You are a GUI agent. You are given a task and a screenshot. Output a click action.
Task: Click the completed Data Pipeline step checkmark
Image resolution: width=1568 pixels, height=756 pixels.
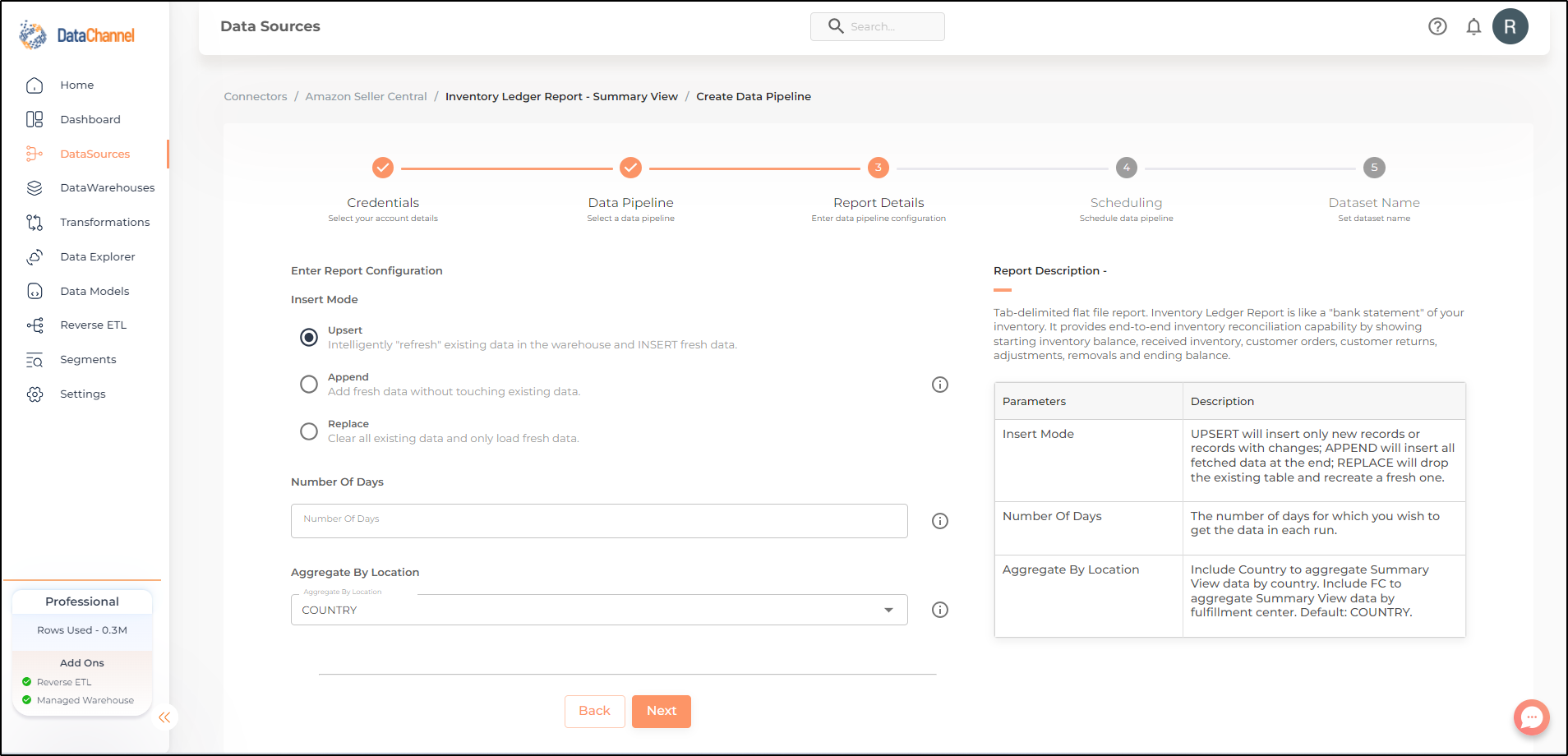tap(630, 168)
